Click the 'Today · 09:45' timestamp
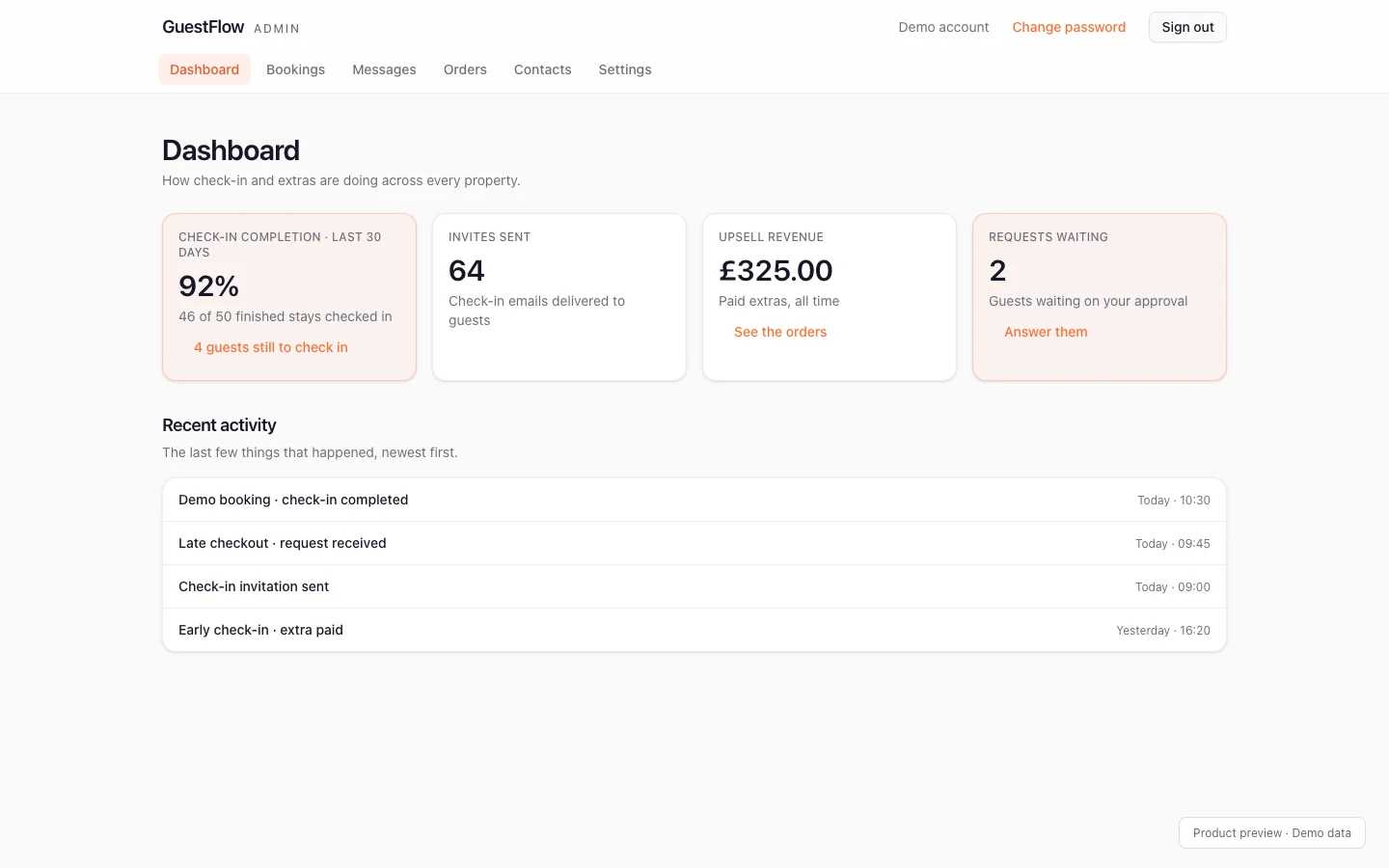Viewport: 1389px width, 868px height. click(1173, 544)
